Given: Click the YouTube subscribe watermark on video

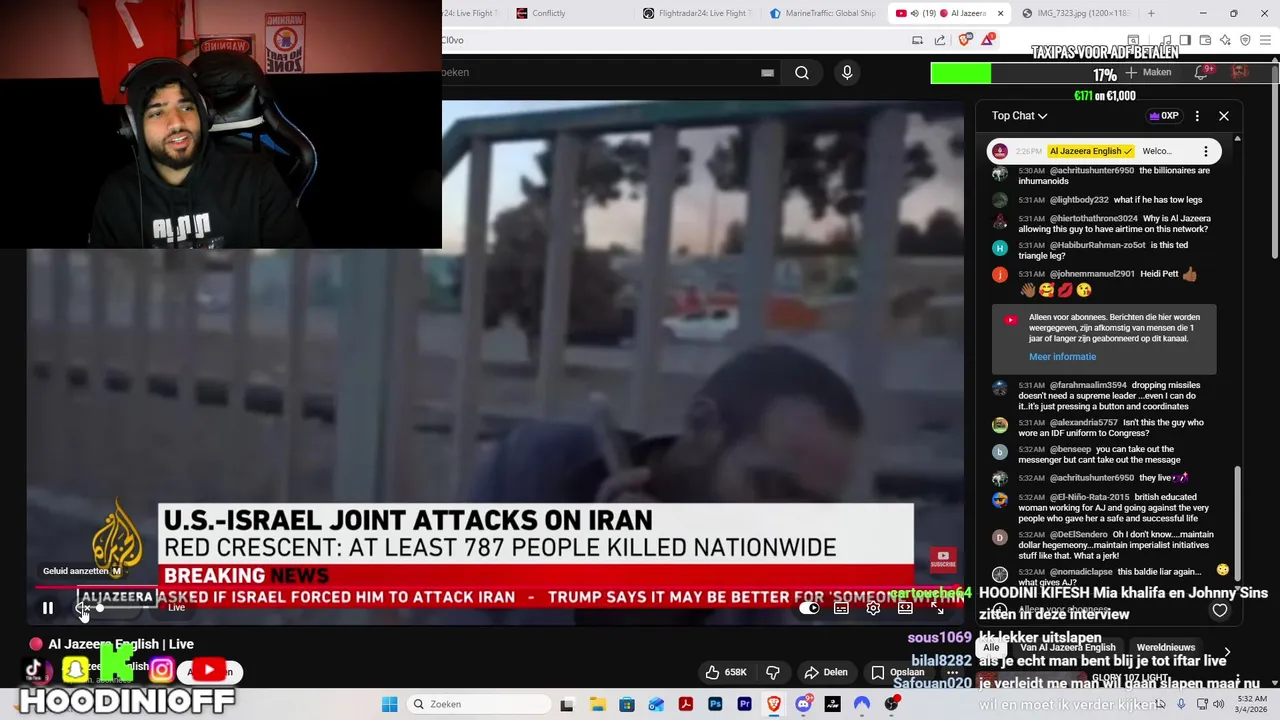Looking at the screenshot, I should pyautogui.click(x=943, y=559).
